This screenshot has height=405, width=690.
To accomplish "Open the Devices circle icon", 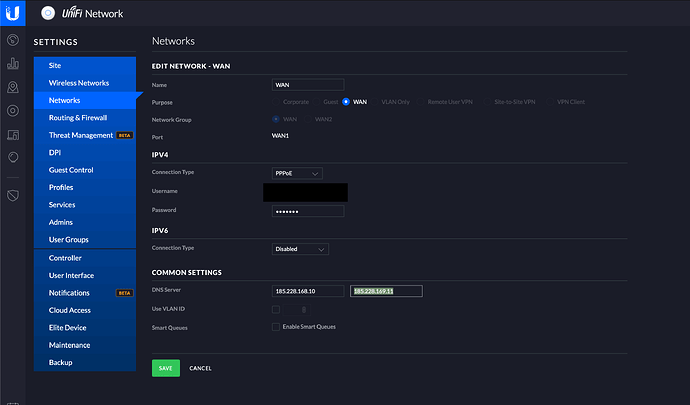I will tap(13, 110).
